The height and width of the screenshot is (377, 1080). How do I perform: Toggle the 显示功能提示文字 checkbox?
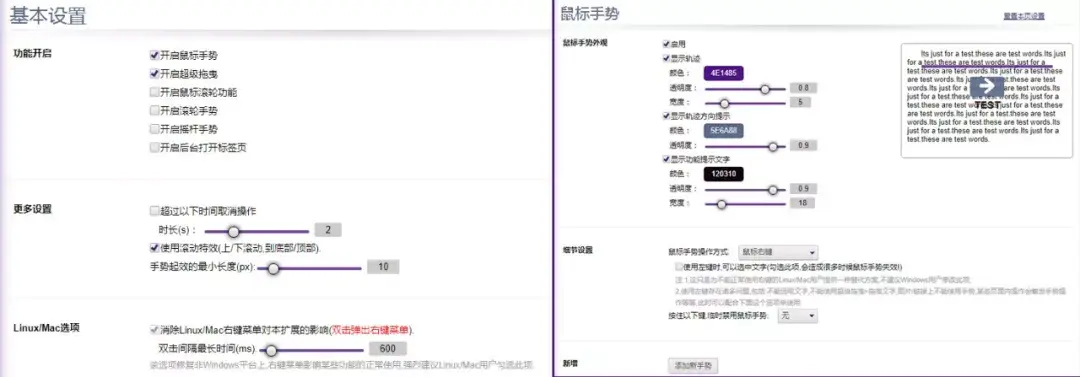665,159
